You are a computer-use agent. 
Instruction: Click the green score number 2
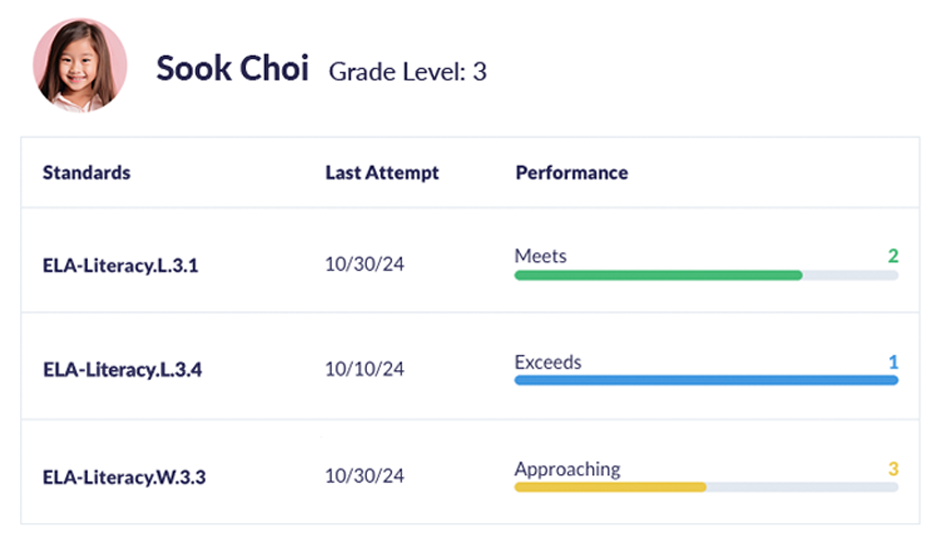893,256
